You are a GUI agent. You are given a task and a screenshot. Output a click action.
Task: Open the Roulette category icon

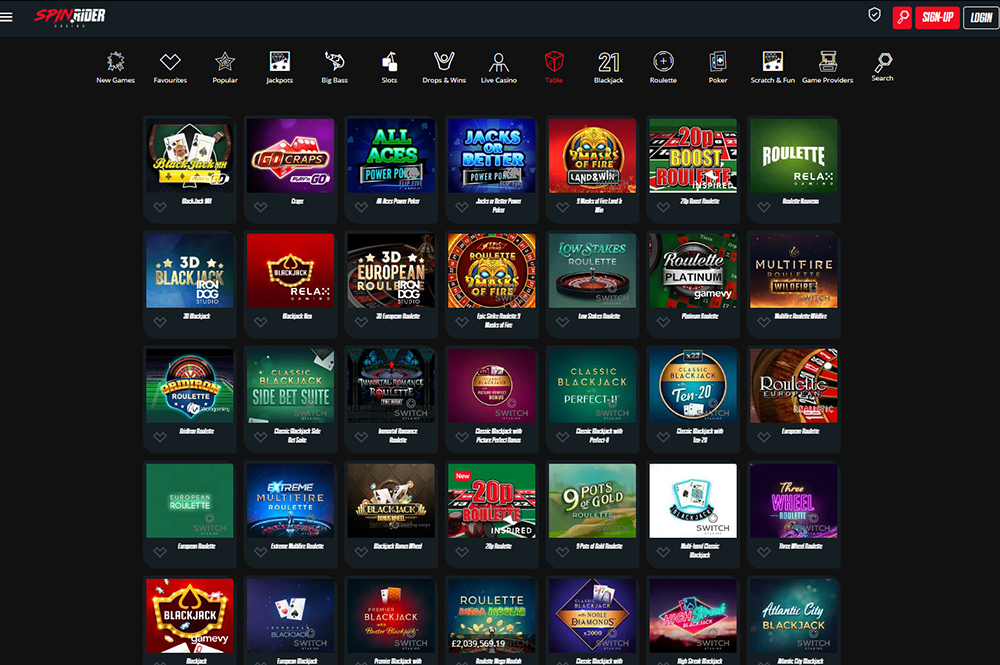[663, 66]
